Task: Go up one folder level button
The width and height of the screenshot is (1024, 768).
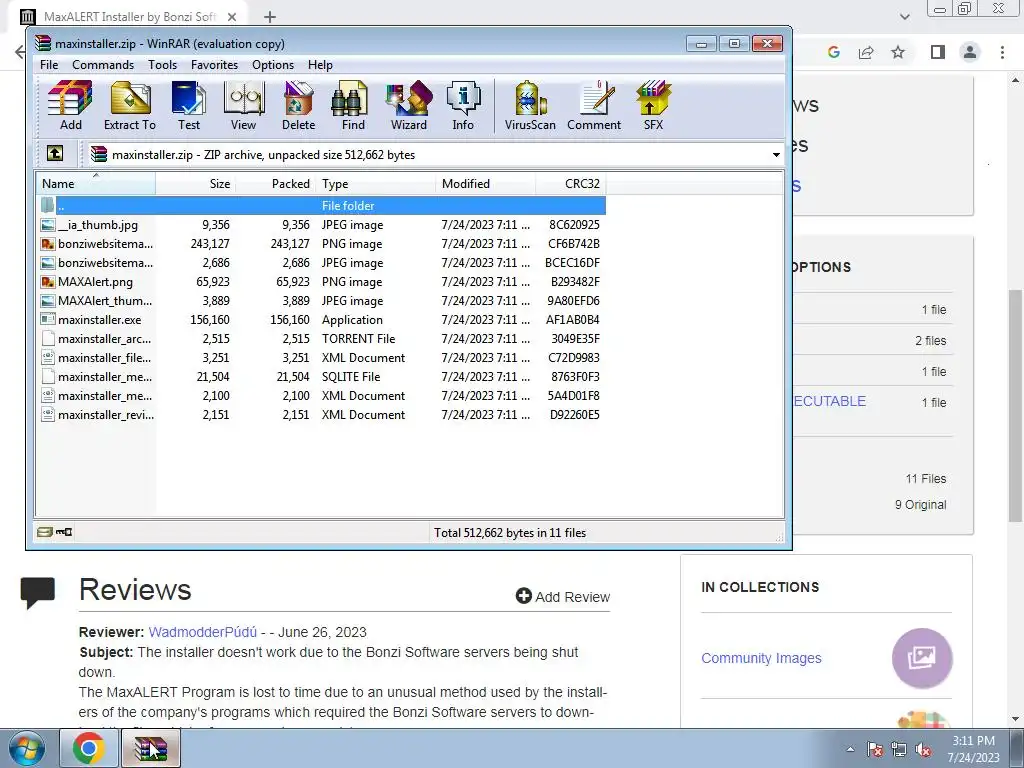Action: point(55,153)
